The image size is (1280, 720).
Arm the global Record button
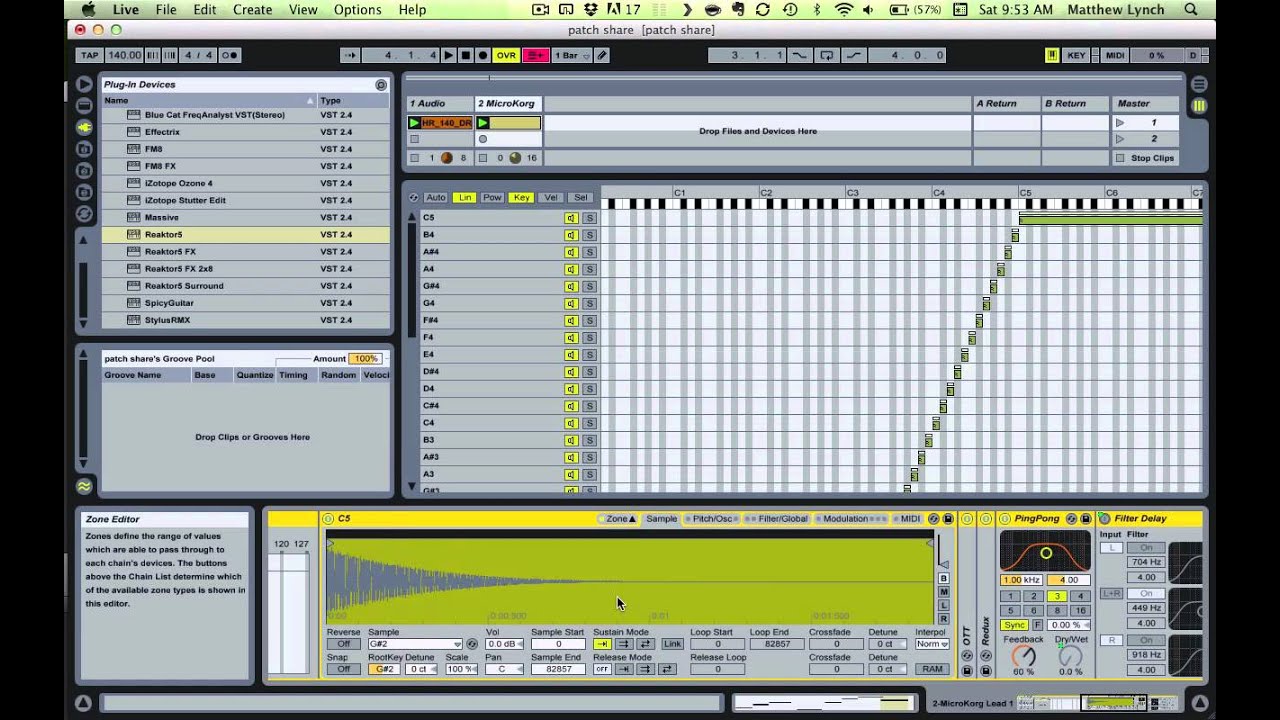[483, 55]
